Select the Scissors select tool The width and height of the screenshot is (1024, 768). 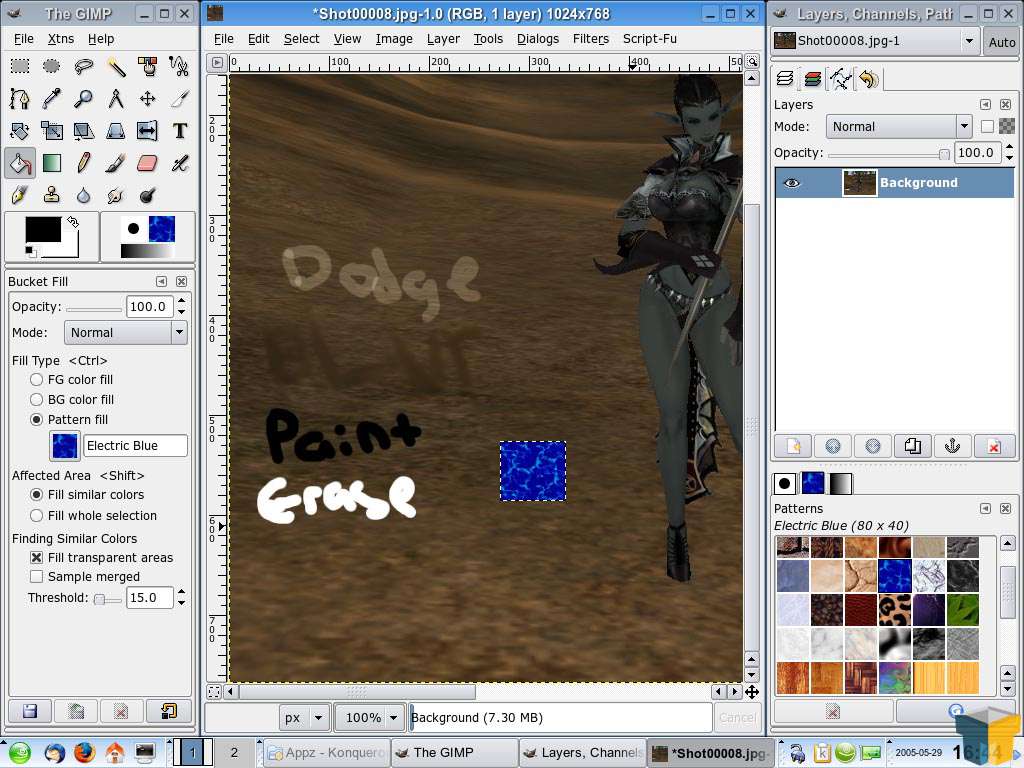179,66
